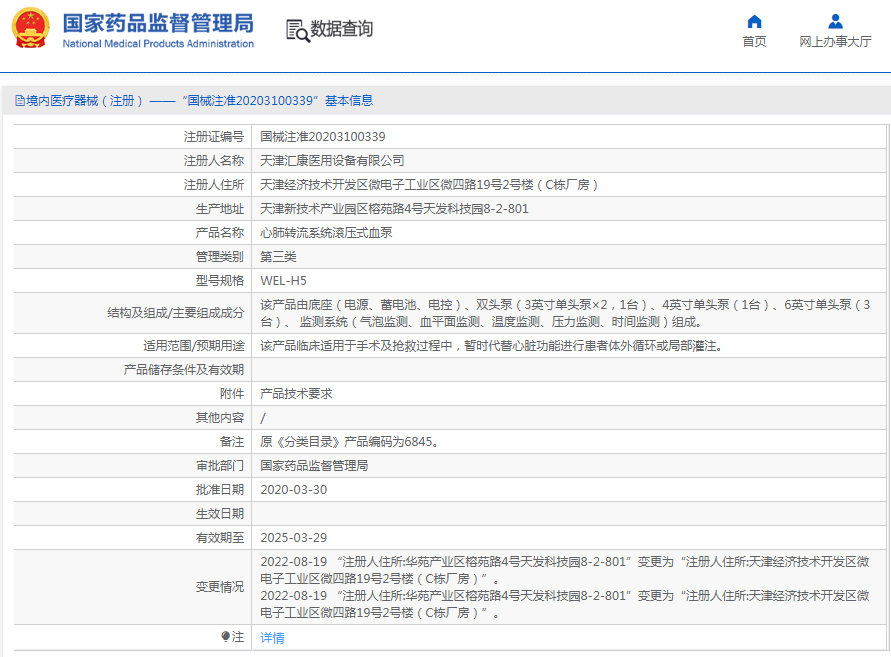Click the 网上办事大厅 text link
The image size is (891, 657).
834,41
